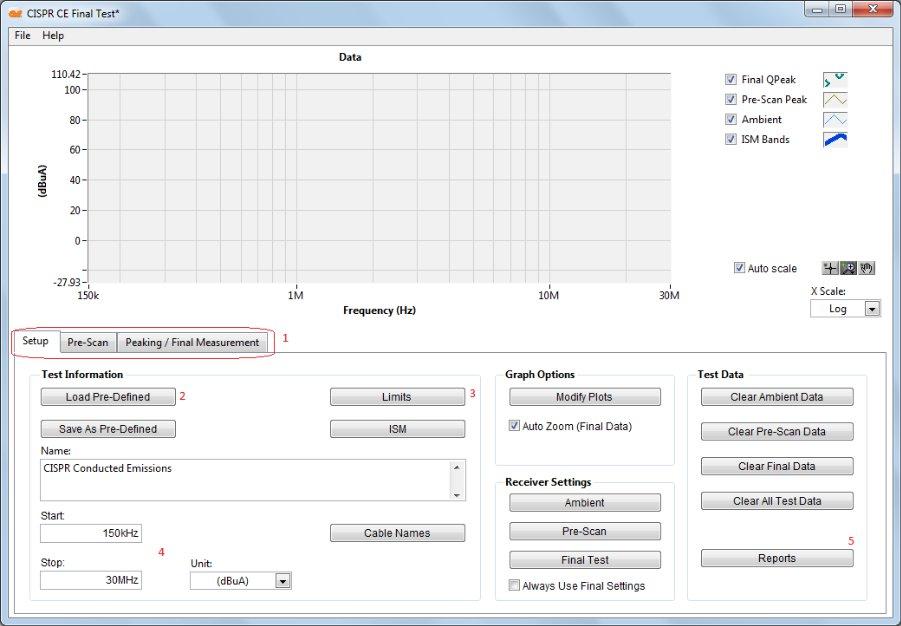Open the File menu
This screenshot has height=626, width=901.
click(22, 36)
